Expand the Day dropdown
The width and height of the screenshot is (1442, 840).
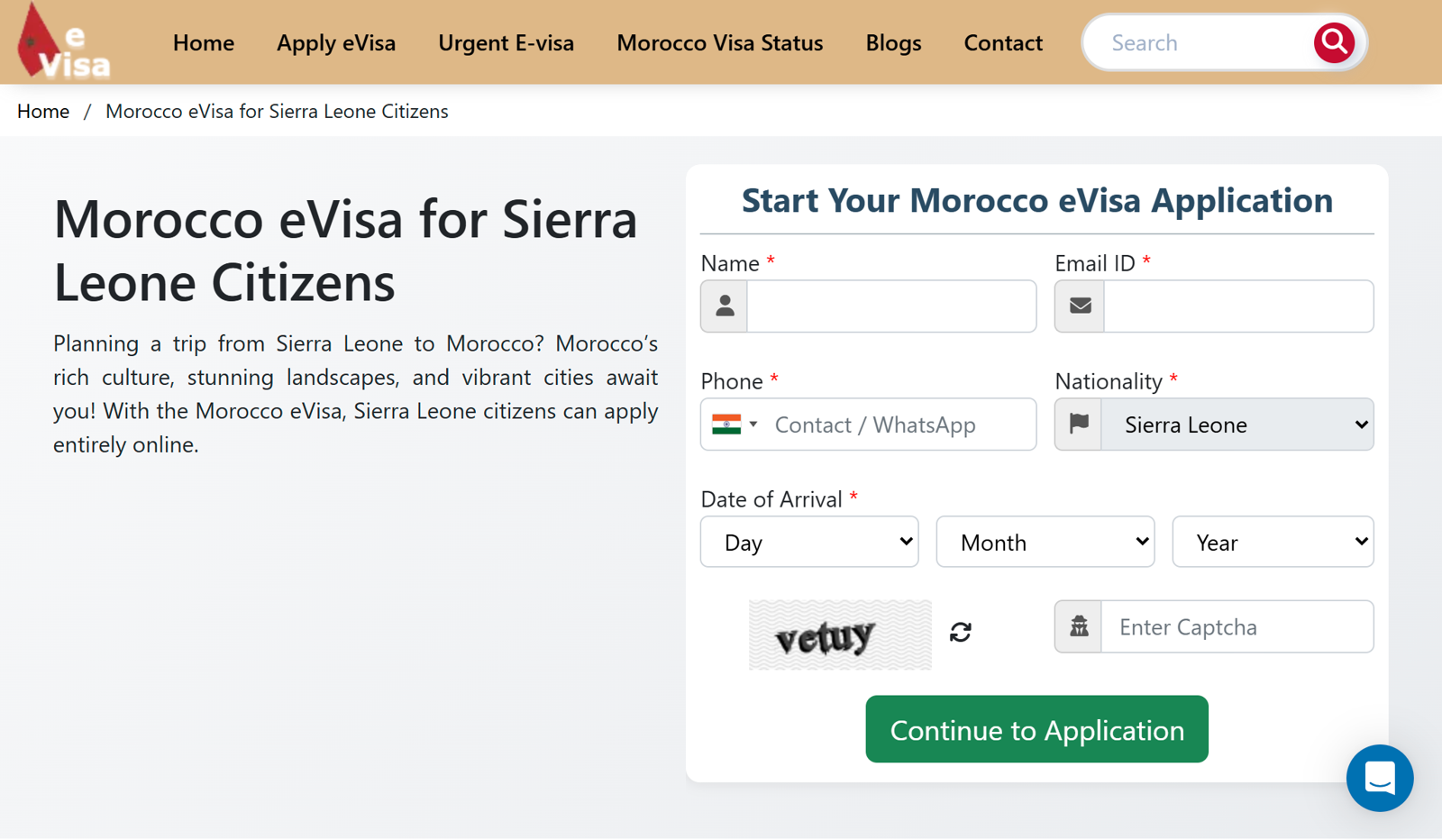(808, 542)
